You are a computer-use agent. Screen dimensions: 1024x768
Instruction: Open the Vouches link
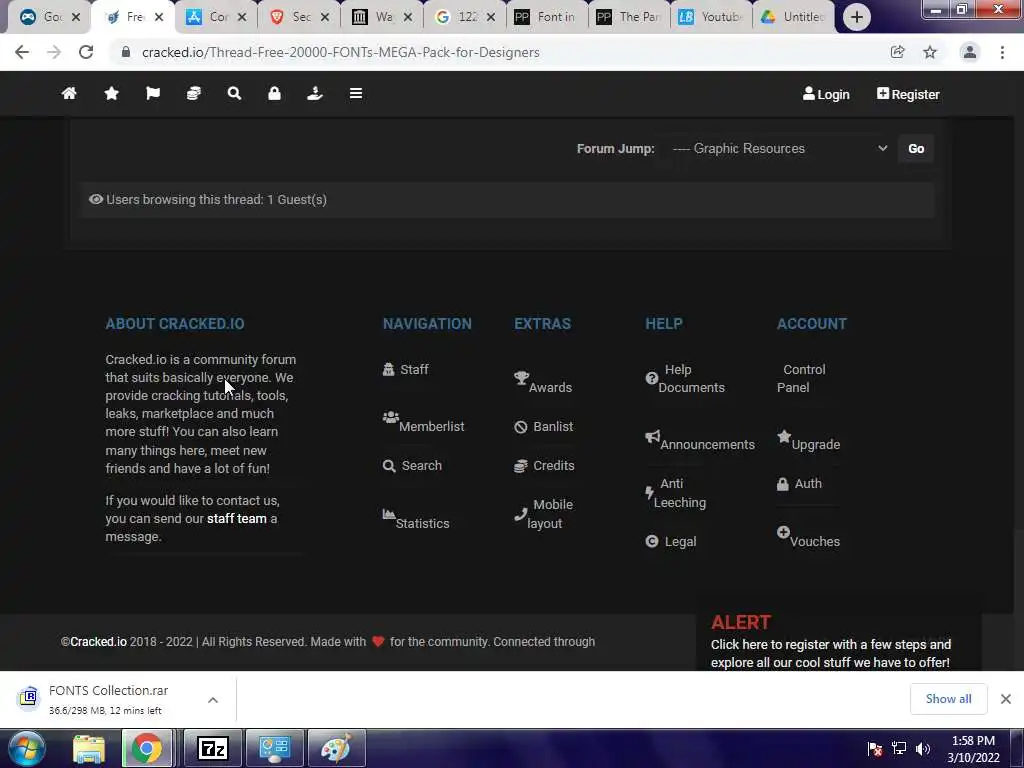pos(808,537)
